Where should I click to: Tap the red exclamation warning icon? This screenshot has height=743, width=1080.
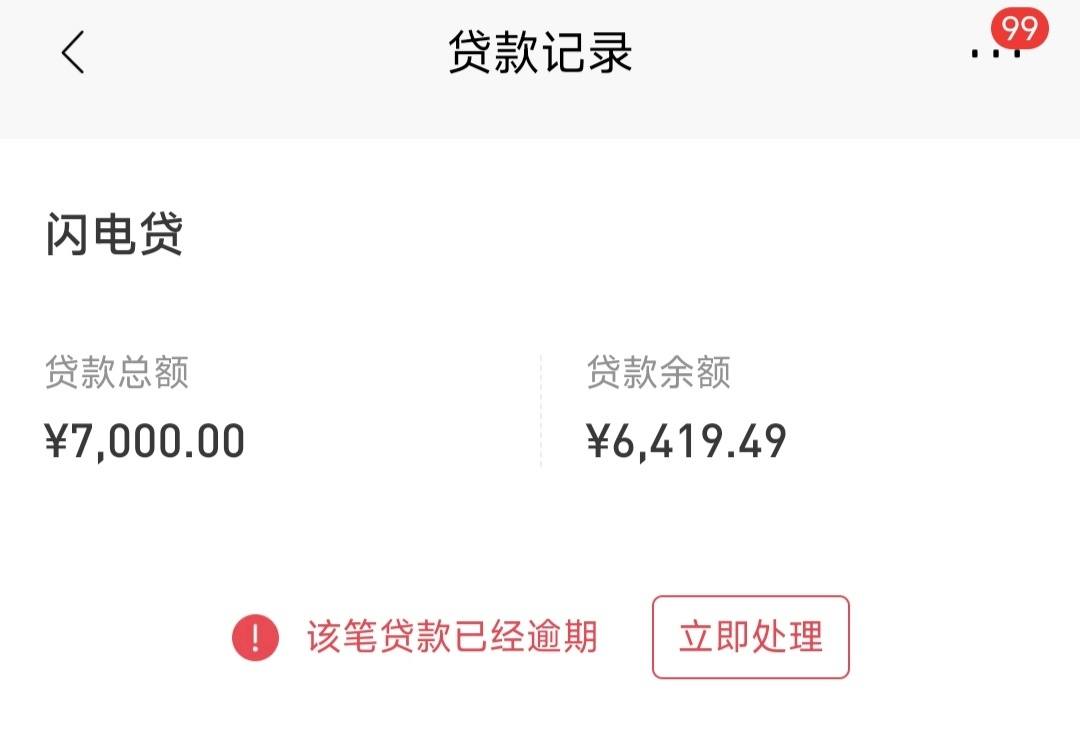(256, 637)
